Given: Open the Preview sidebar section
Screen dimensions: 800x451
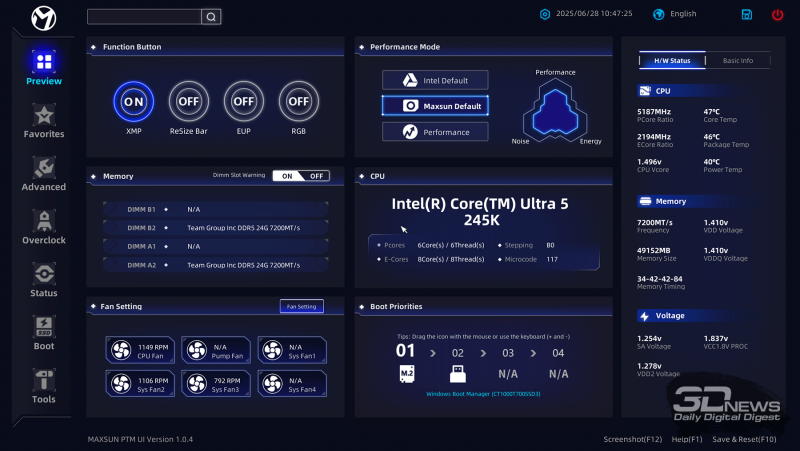Looking at the screenshot, I should tap(44, 67).
